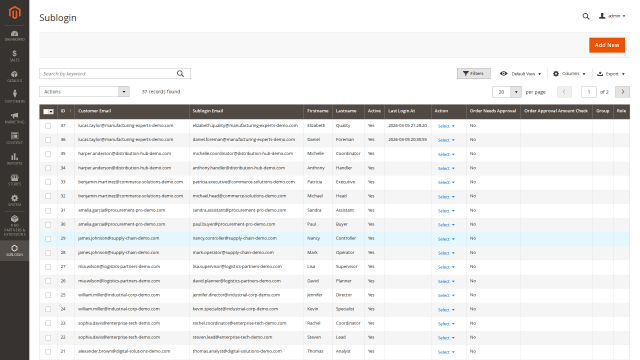Open the Stores sidebar menu
The width and height of the screenshot is (640, 360).
point(14,180)
